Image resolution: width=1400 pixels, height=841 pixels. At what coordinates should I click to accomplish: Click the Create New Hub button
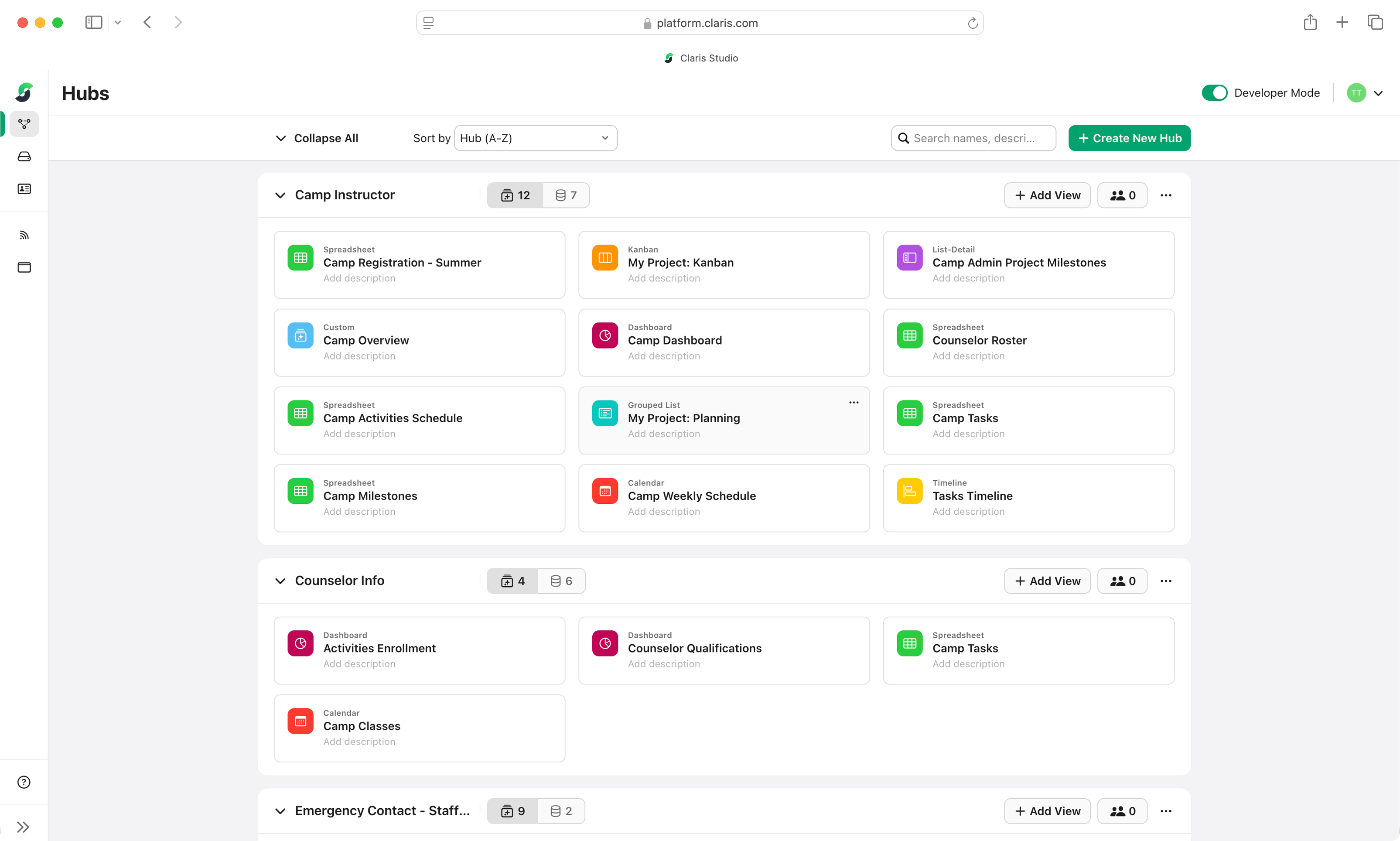1129,138
